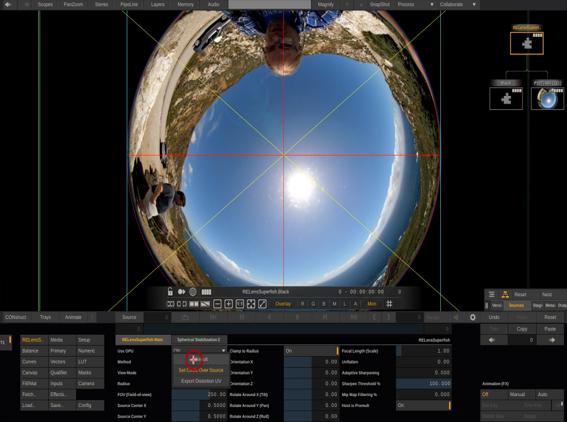The width and height of the screenshot is (567, 422).
Task: Open the Audio menu in top bar
Action: pyautogui.click(x=214, y=4)
